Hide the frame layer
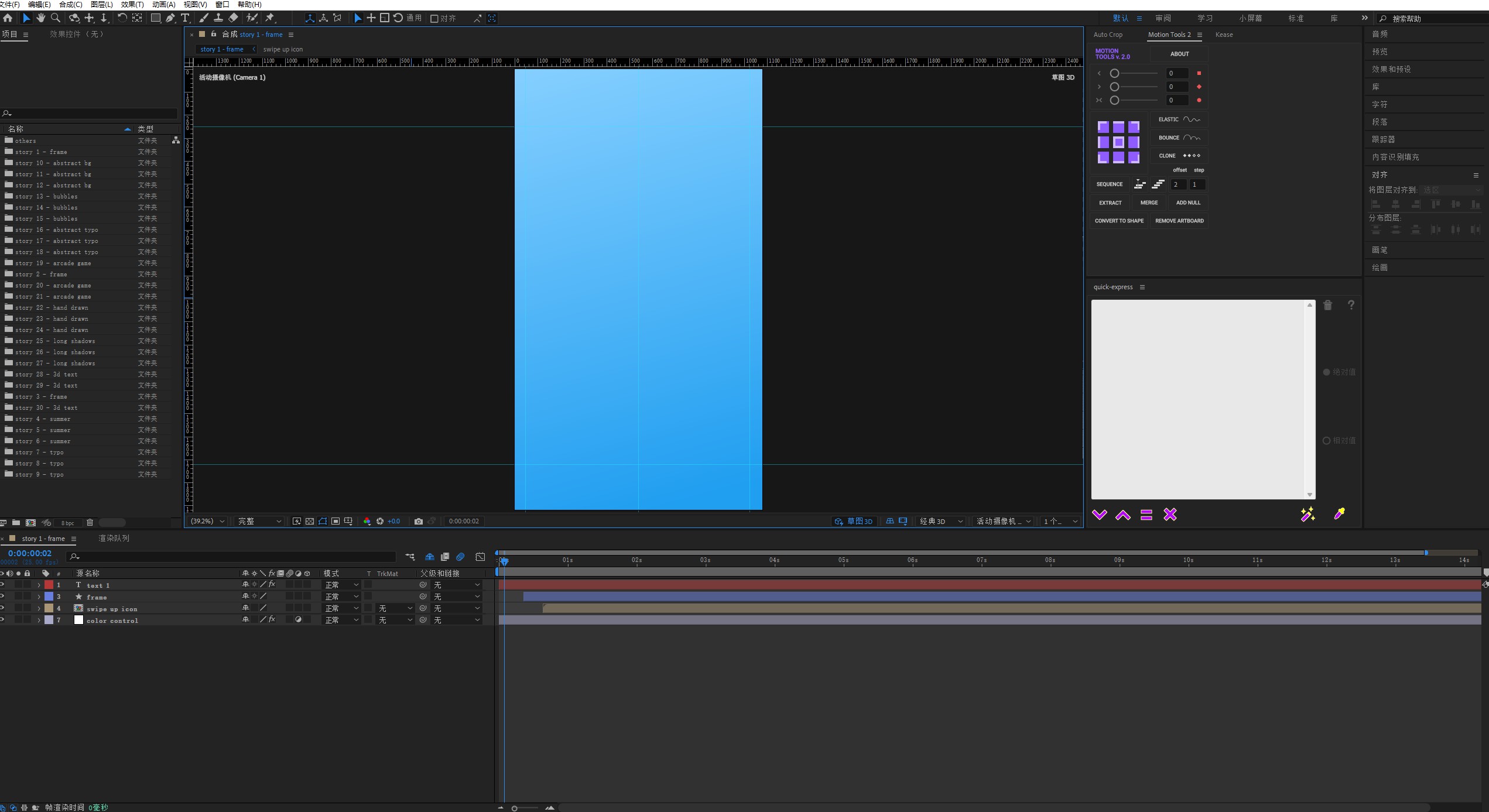Image resolution: width=1489 pixels, height=812 pixels. [x=2, y=596]
